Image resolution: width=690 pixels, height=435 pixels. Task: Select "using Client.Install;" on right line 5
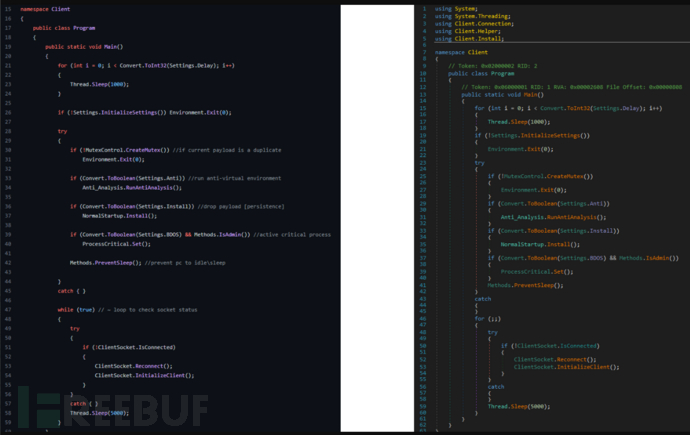pos(469,39)
